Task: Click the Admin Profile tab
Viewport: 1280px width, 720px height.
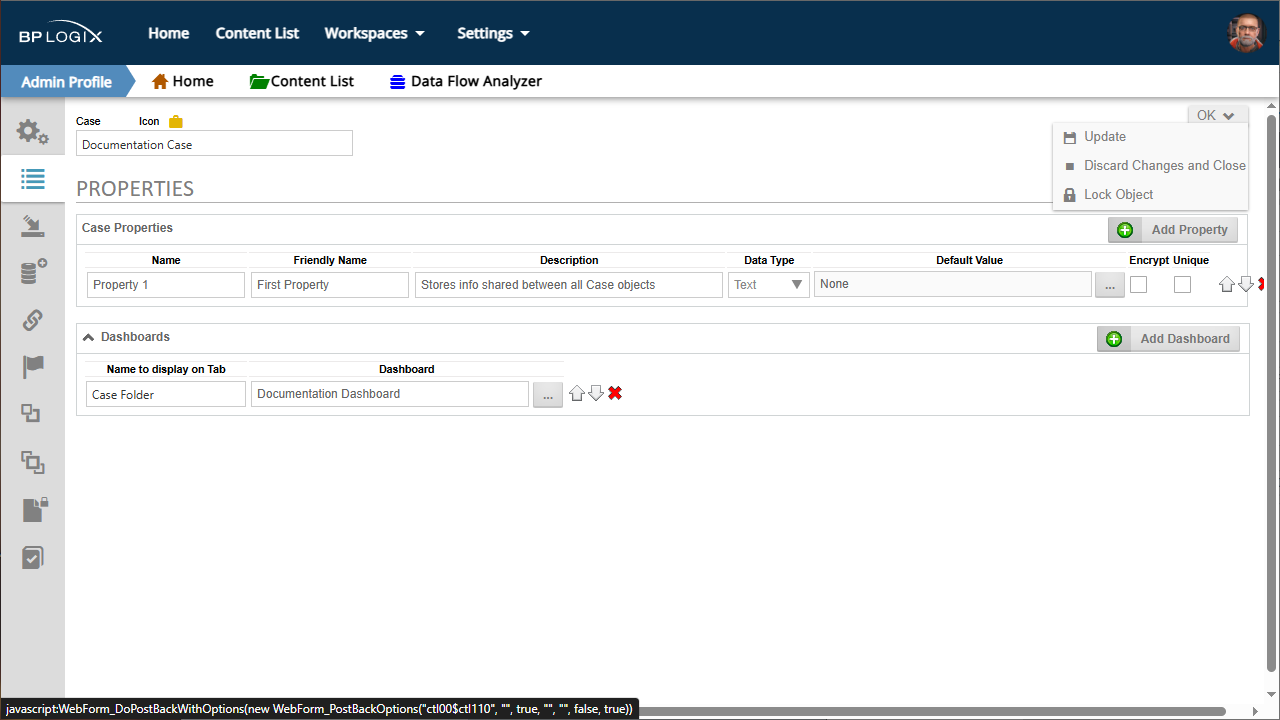Action: tap(66, 81)
